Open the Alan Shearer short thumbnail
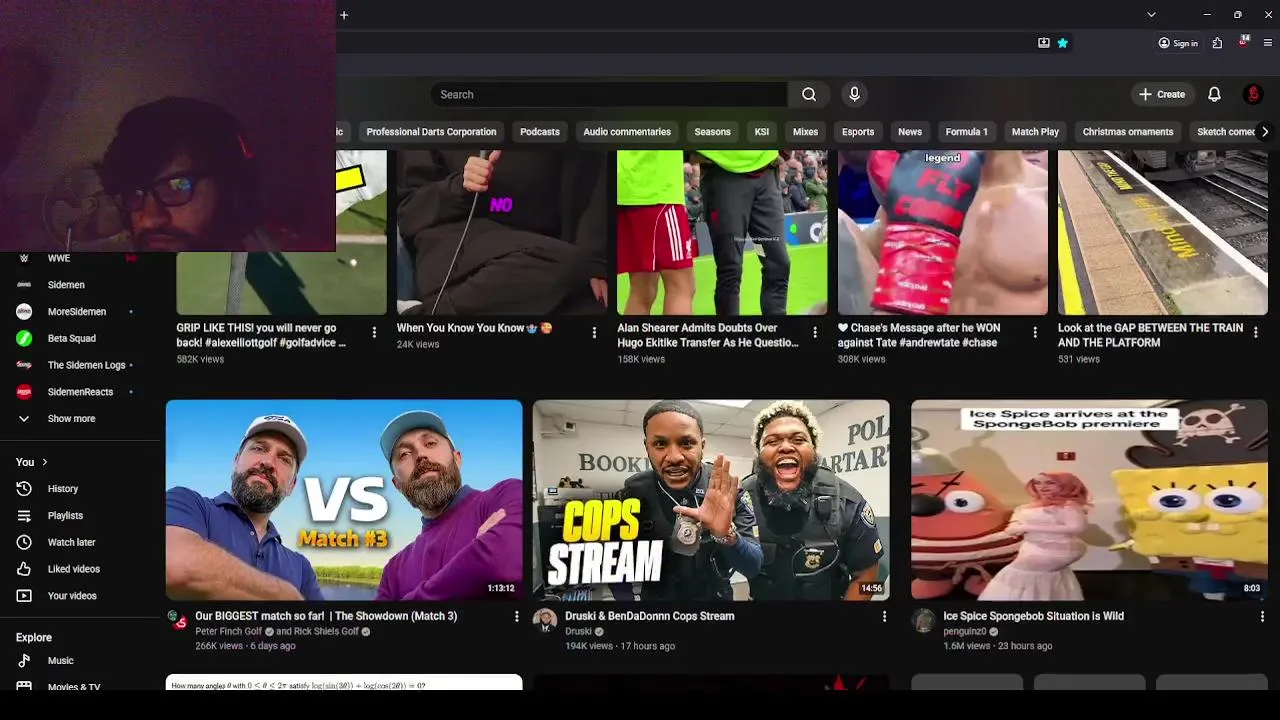The image size is (1280, 720). [722, 232]
